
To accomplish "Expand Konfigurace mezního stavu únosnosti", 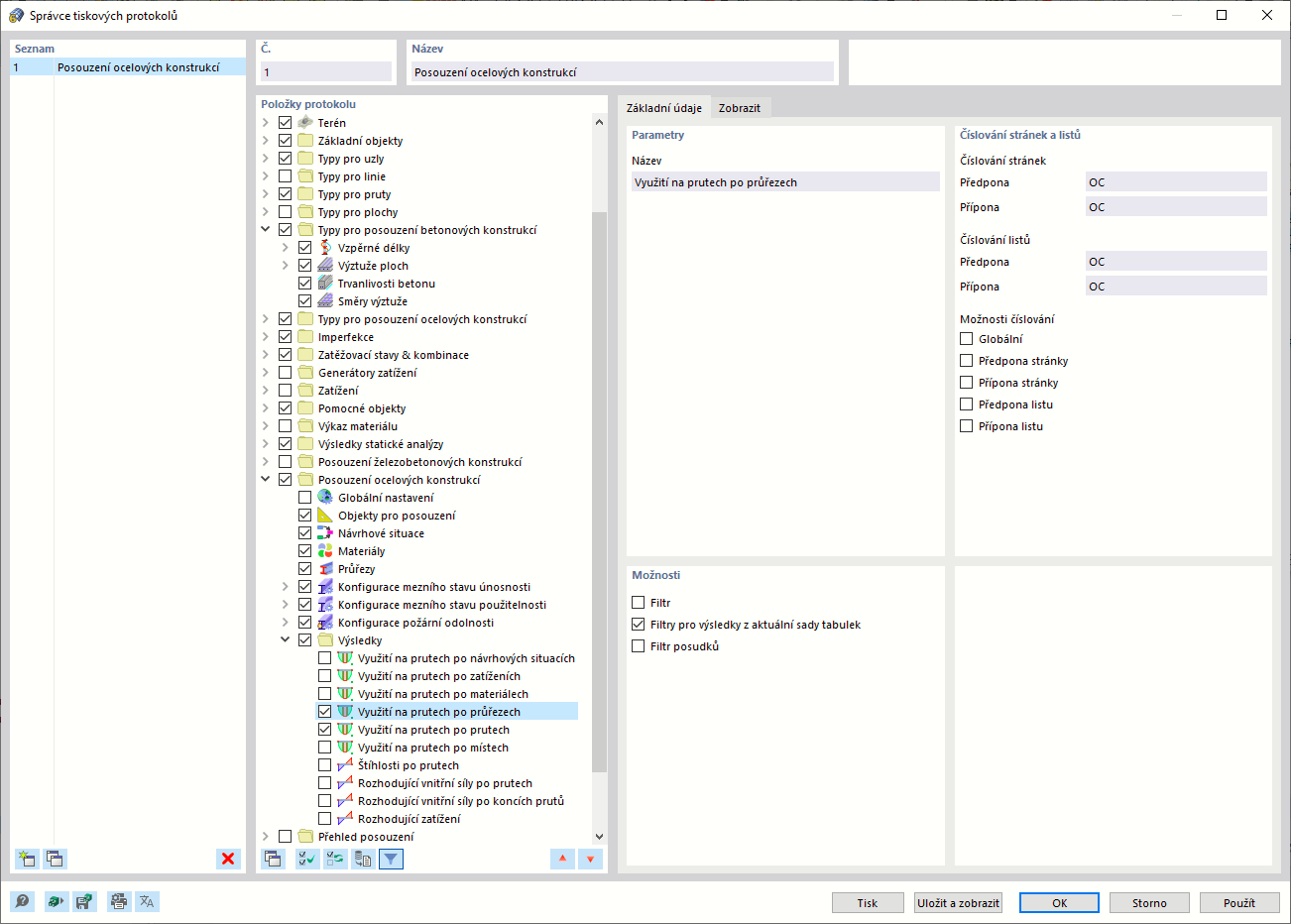I will coord(286,587).
